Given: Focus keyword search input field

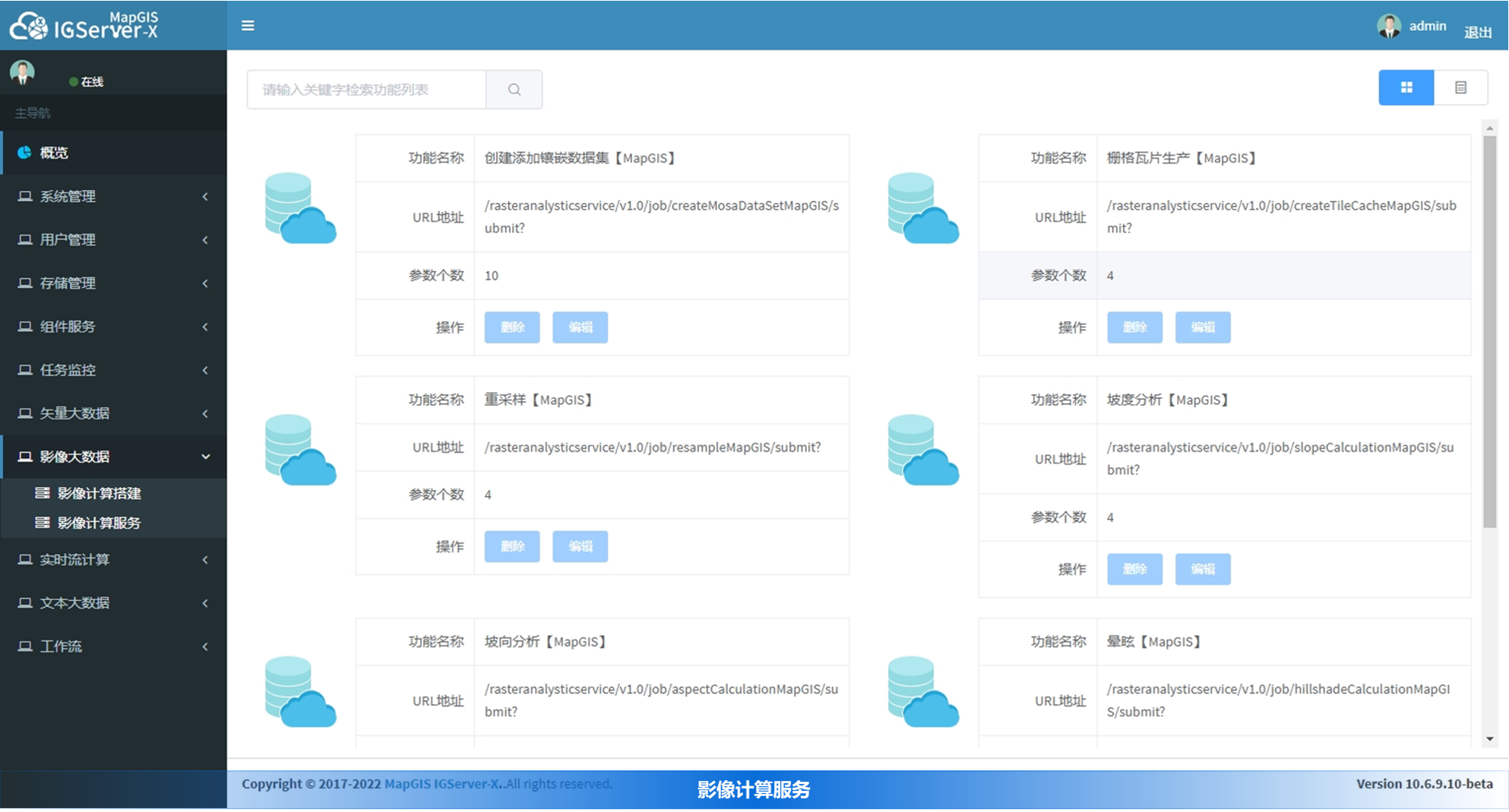Looking at the screenshot, I should point(366,90).
